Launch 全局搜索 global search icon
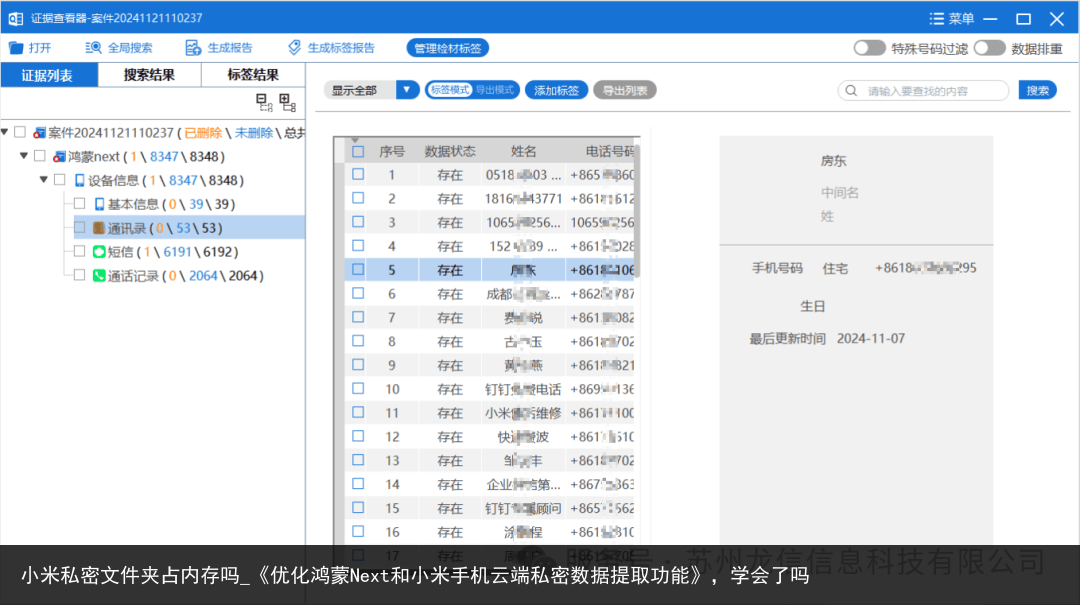1080x605 pixels. click(93, 48)
